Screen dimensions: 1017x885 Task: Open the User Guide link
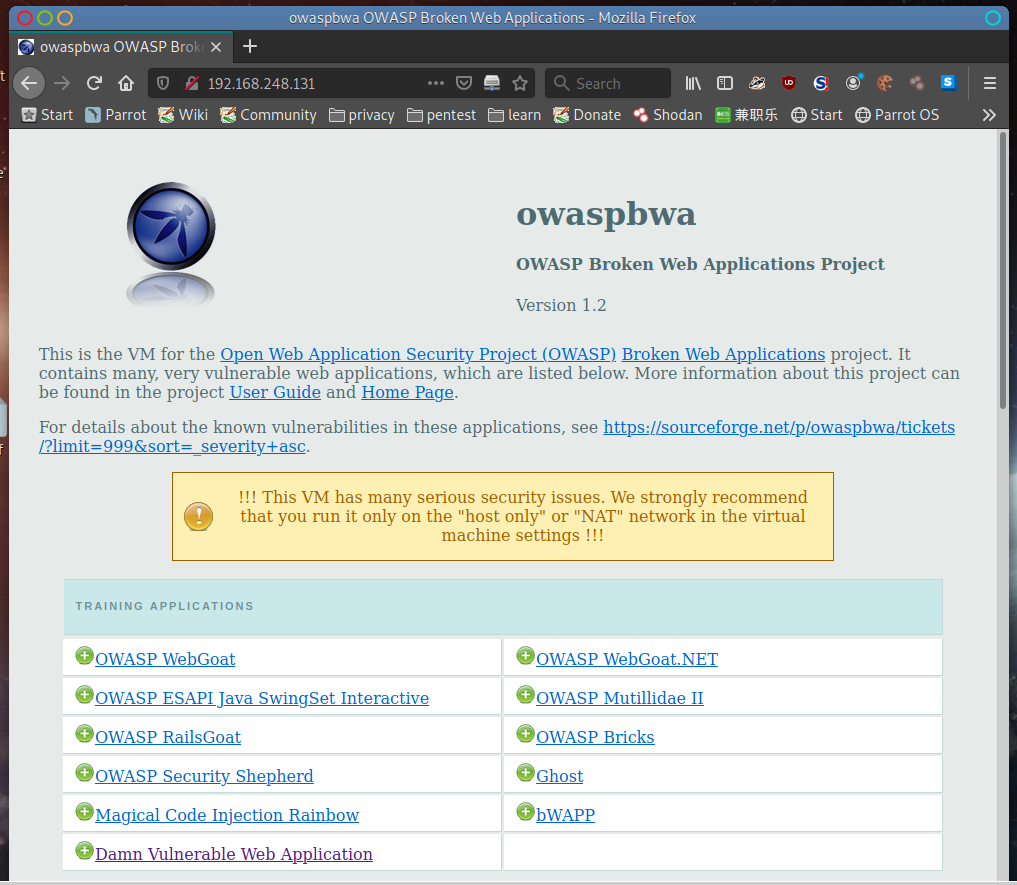click(x=275, y=393)
